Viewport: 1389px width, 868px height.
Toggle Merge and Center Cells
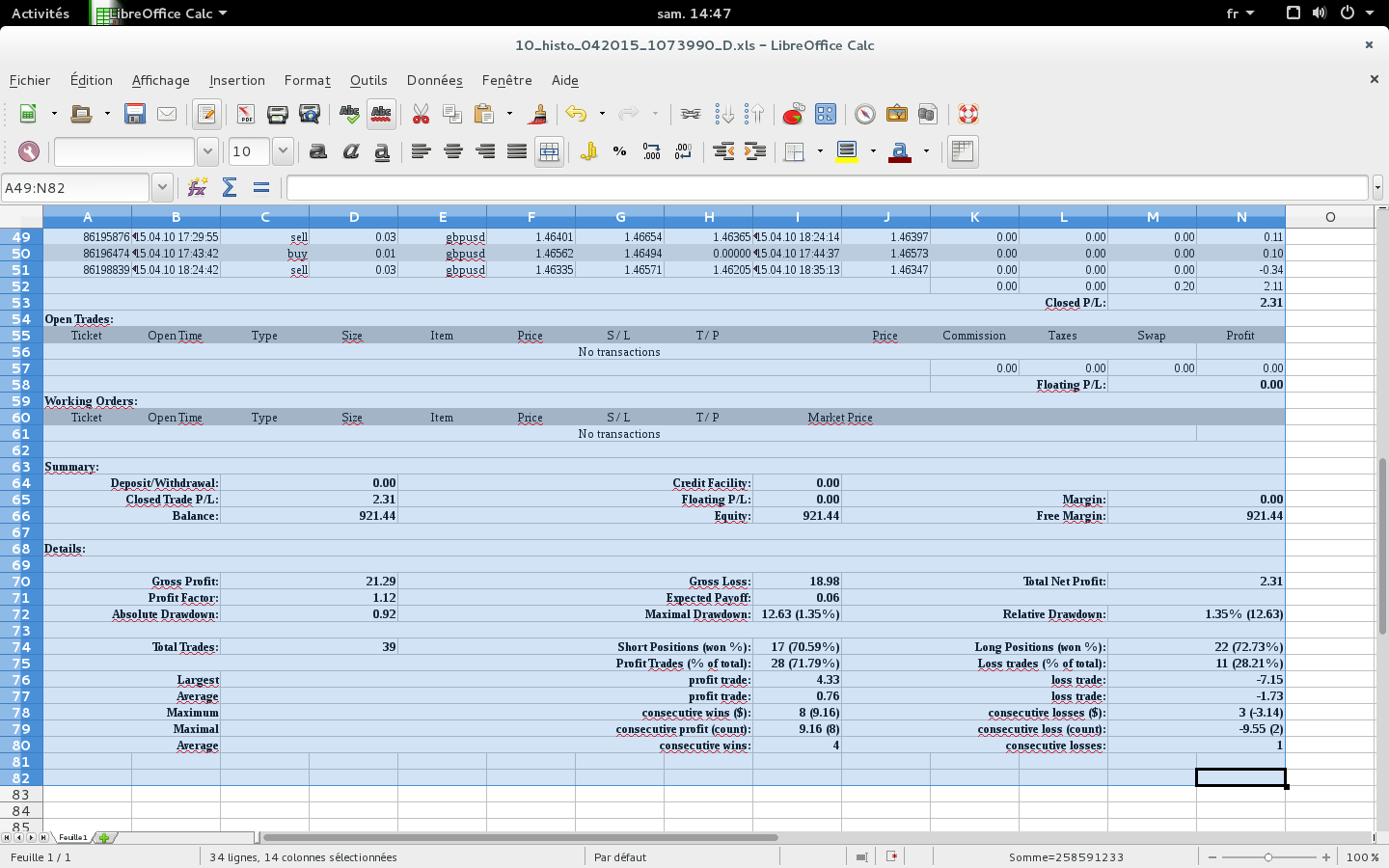[x=549, y=151]
